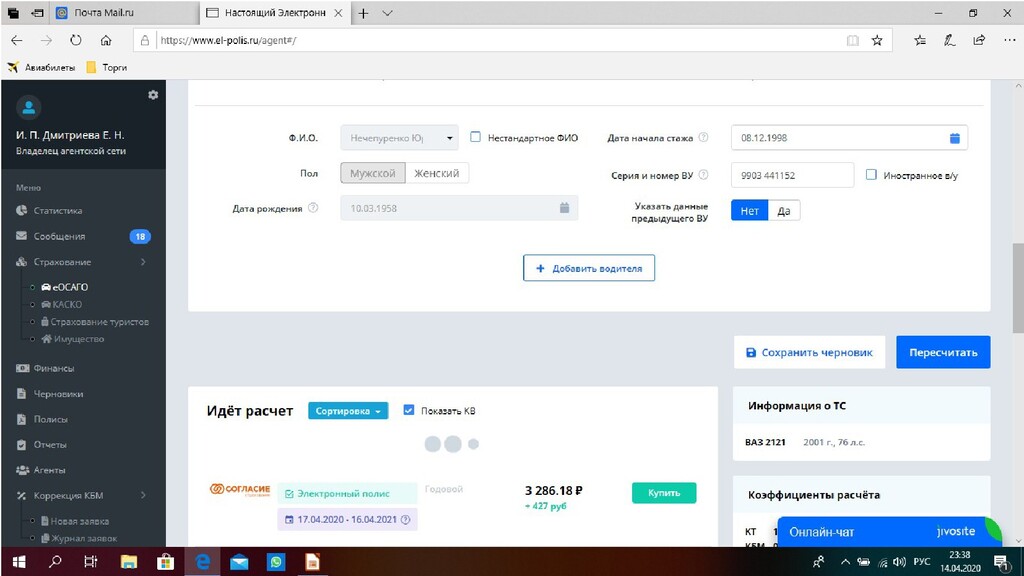Select Страхование туристов submenu item
Image resolution: width=1024 pixels, height=576 pixels.
(x=95, y=321)
